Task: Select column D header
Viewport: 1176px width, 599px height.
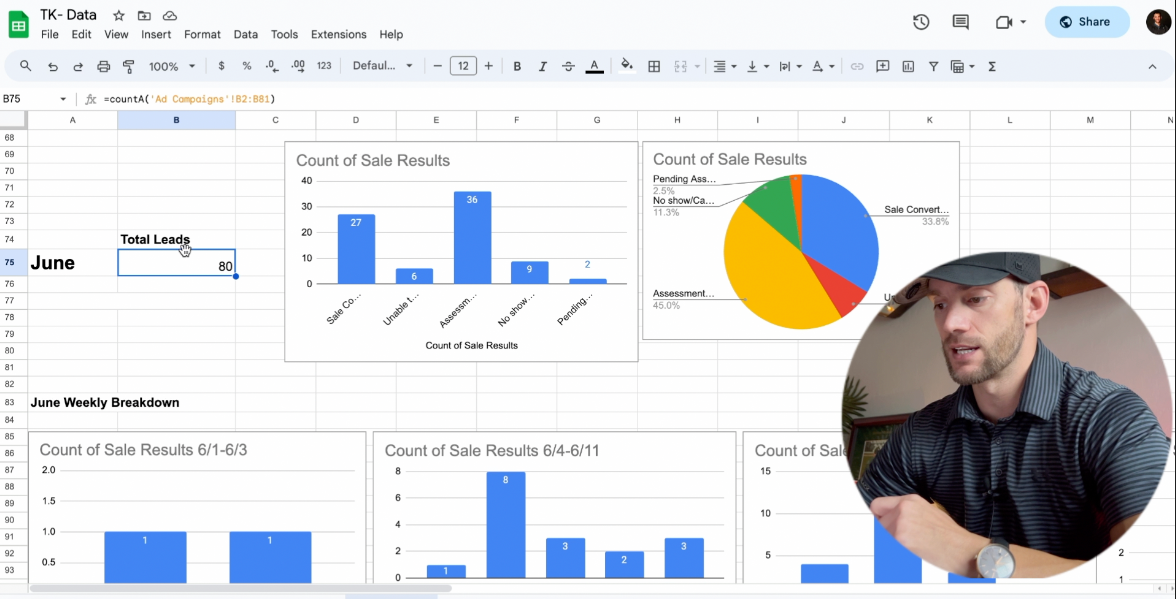Action: pyautogui.click(x=356, y=120)
